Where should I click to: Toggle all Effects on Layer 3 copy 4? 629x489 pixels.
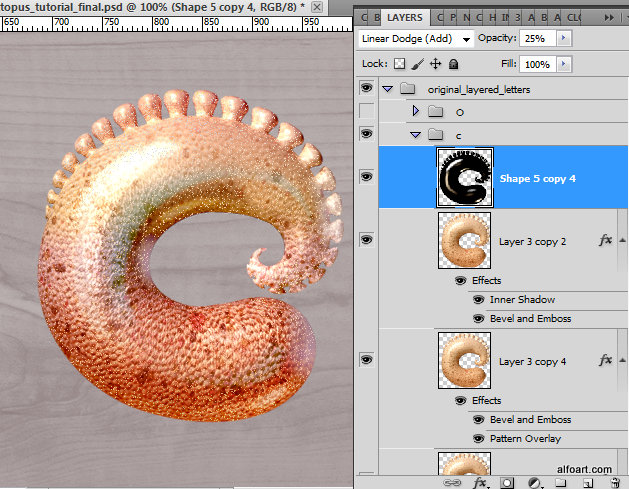461,400
